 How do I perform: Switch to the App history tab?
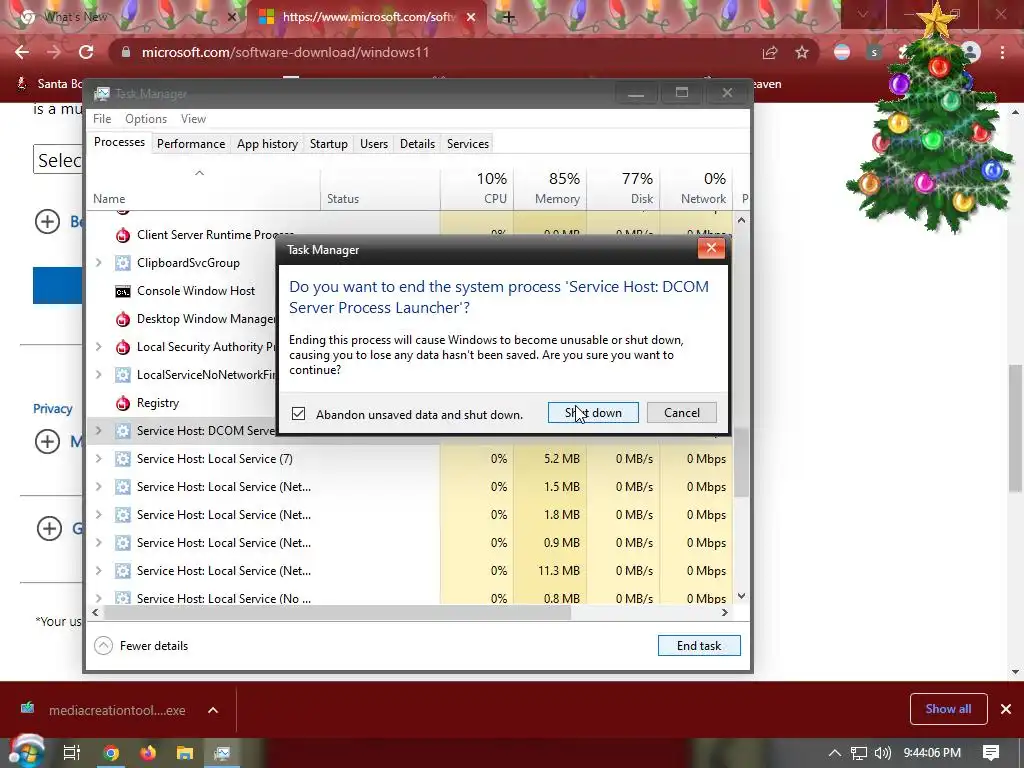pos(267,144)
